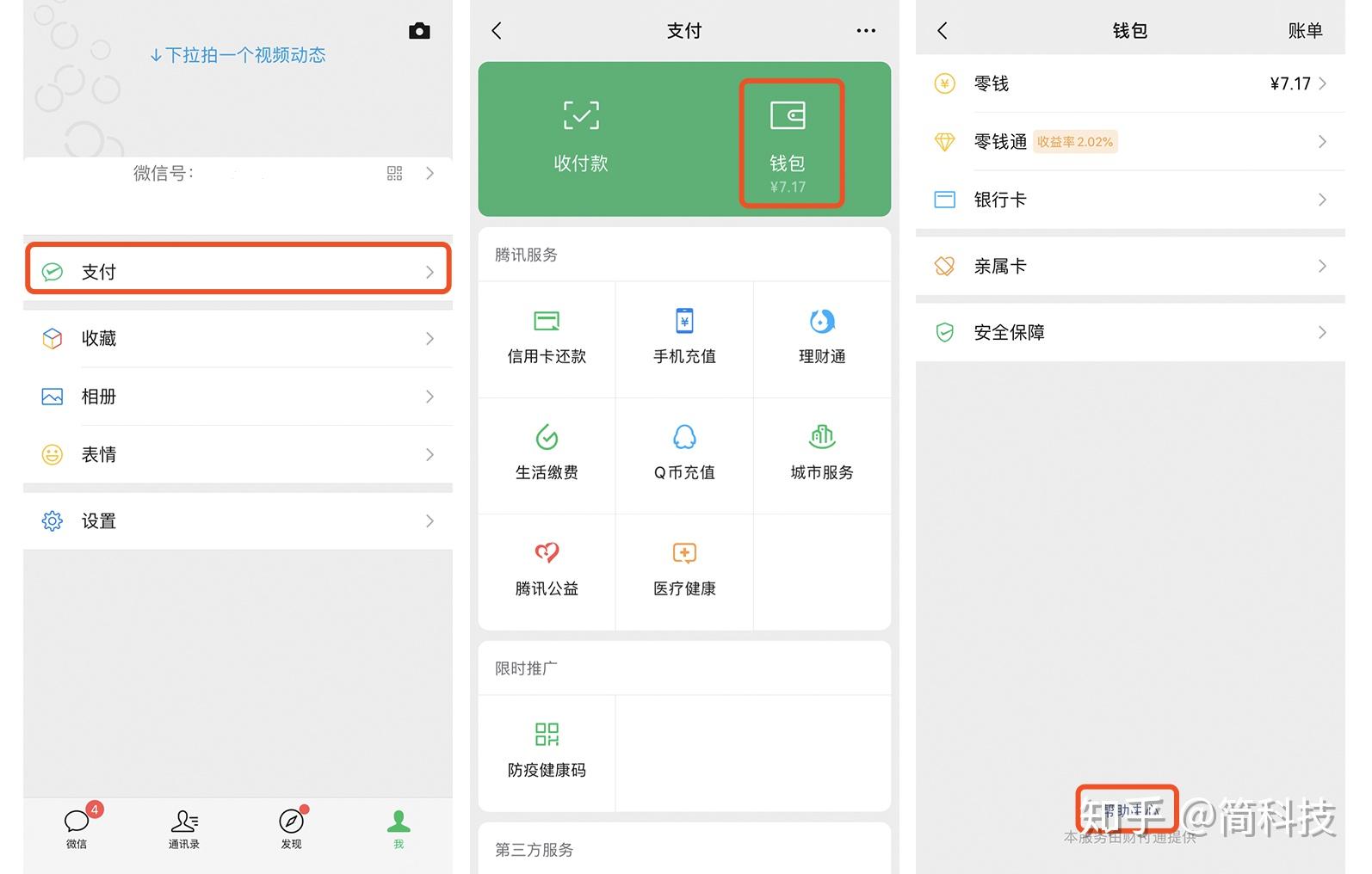
Task: Click the 下拉拍一个视频动态 hint text
Action: click(x=238, y=55)
